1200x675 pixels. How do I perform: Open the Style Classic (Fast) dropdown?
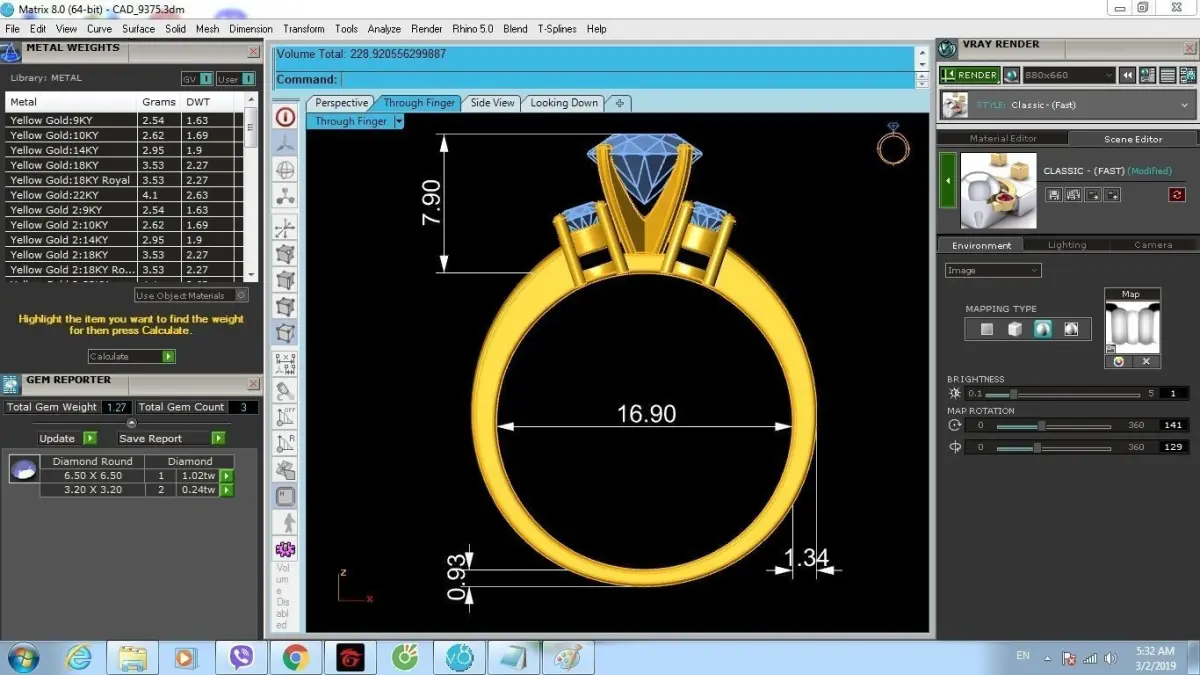[1068, 105]
